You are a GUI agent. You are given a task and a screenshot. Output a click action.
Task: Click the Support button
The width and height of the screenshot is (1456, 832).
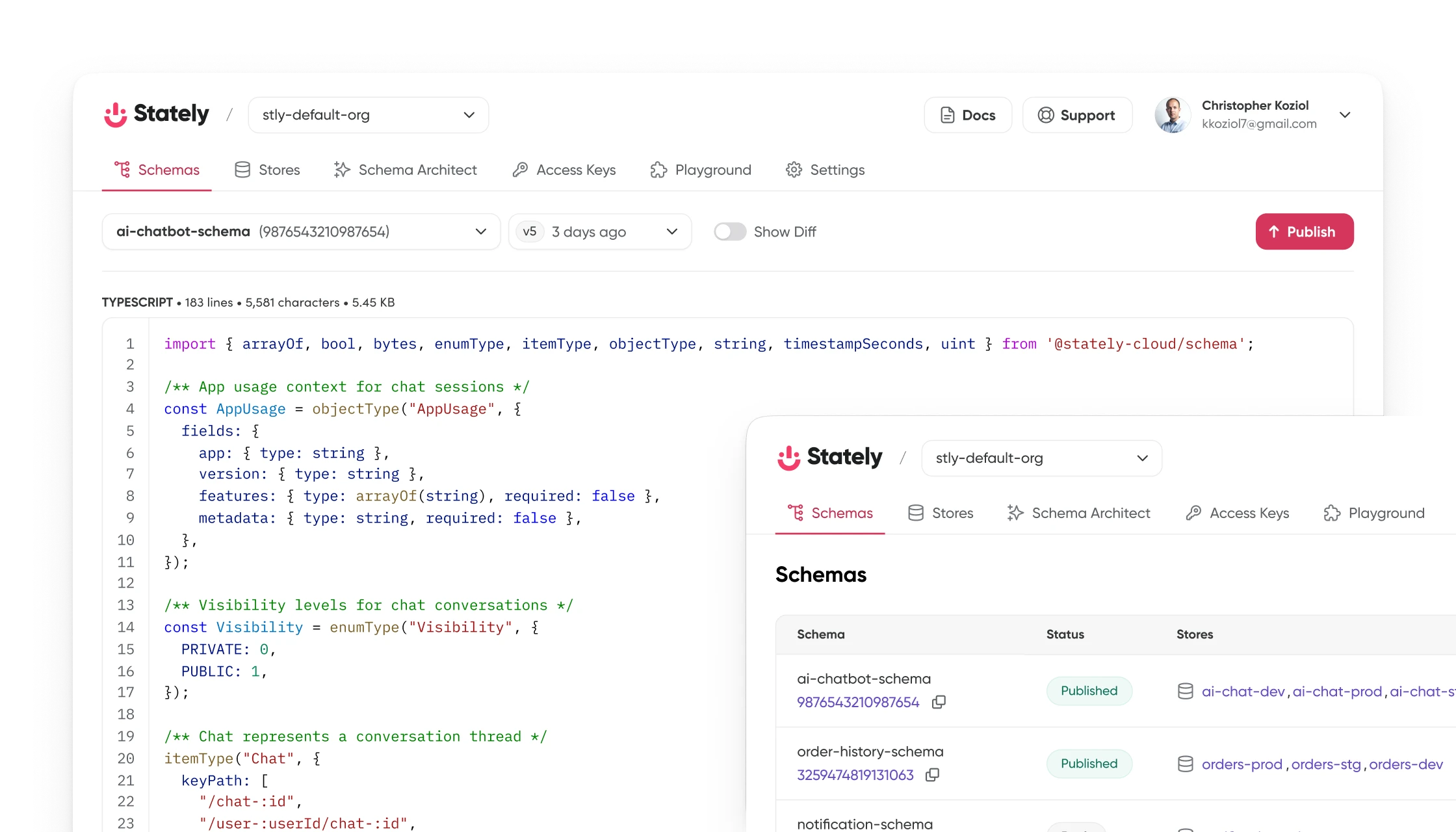pos(1077,115)
